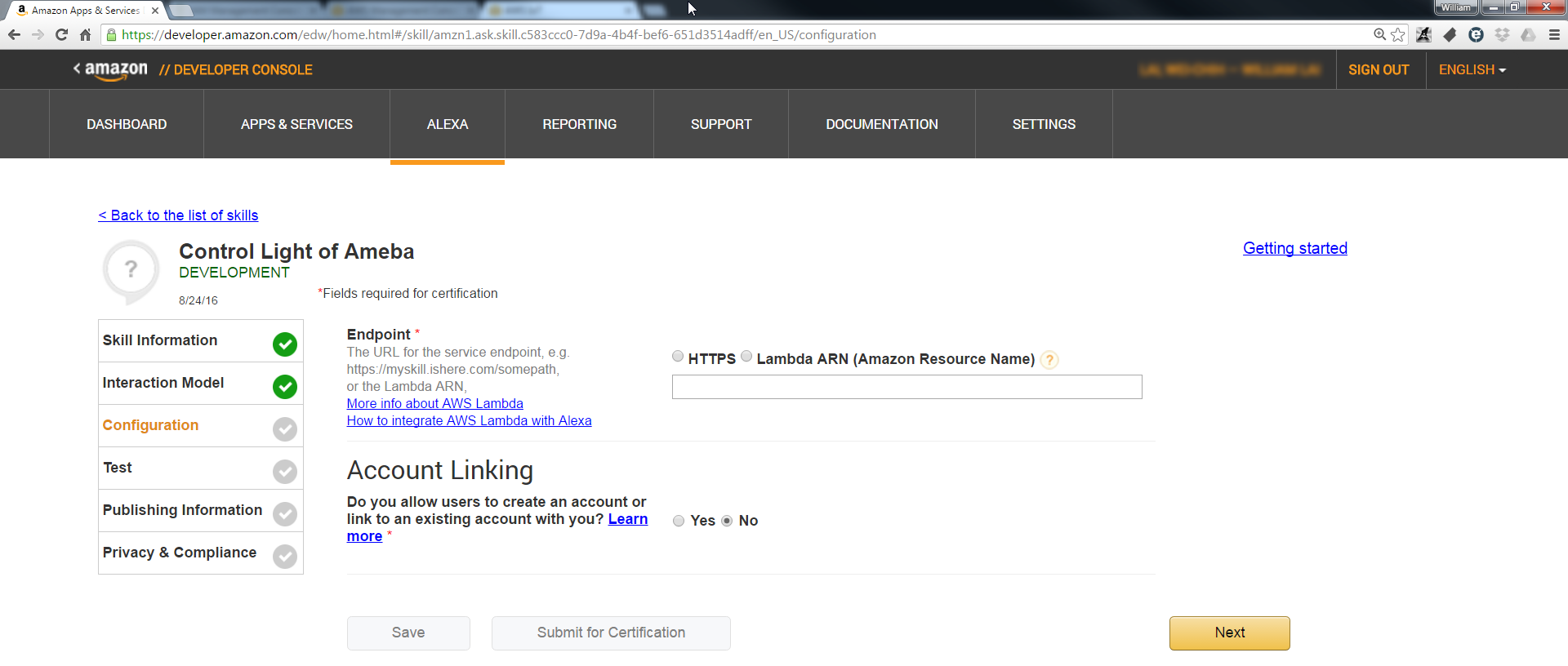Select the HTTPS endpoint radio button
Image resolution: width=1568 pixels, height=666 pixels.
[x=678, y=356]
